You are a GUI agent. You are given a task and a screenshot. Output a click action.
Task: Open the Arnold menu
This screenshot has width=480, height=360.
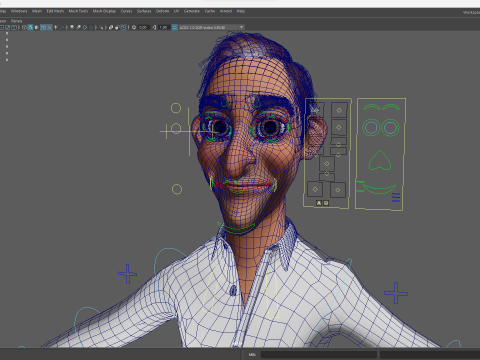[226, 11]
